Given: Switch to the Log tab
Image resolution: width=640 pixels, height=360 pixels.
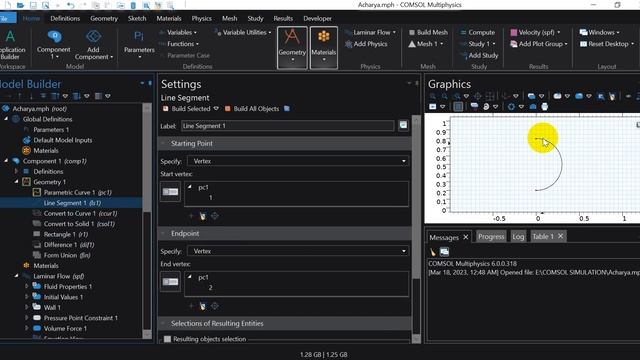Looking at the screenshot, I should pyautogui.click(x=518, y=237).
